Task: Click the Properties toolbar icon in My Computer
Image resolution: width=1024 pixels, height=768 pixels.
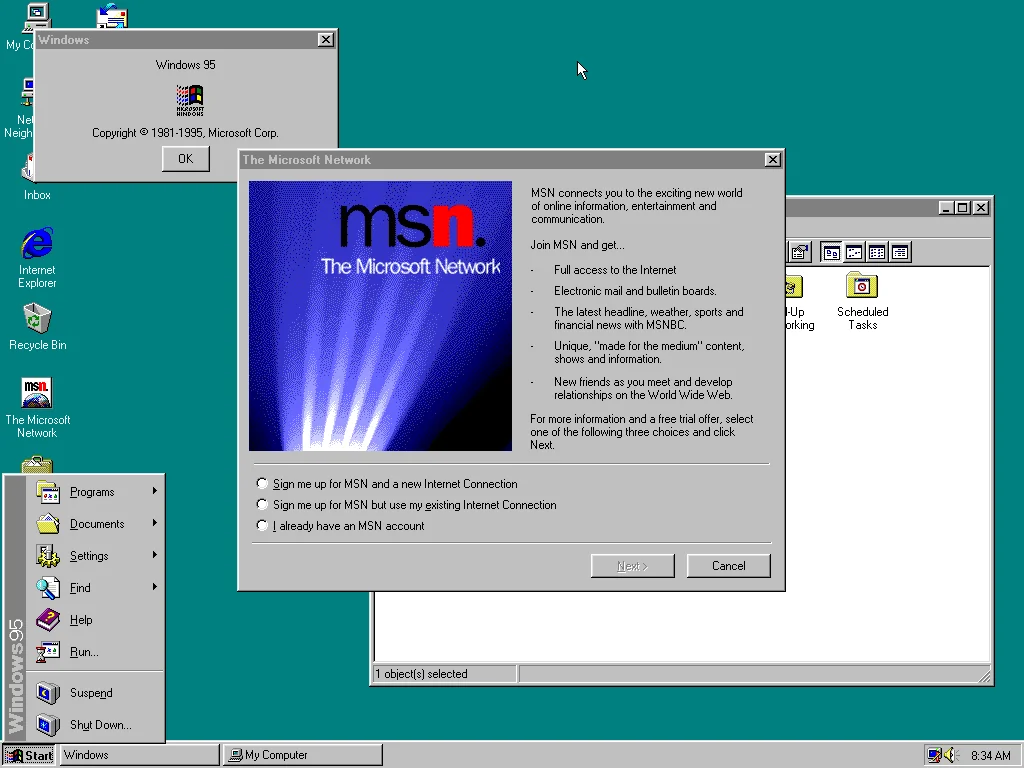Action: coord(799,252)
